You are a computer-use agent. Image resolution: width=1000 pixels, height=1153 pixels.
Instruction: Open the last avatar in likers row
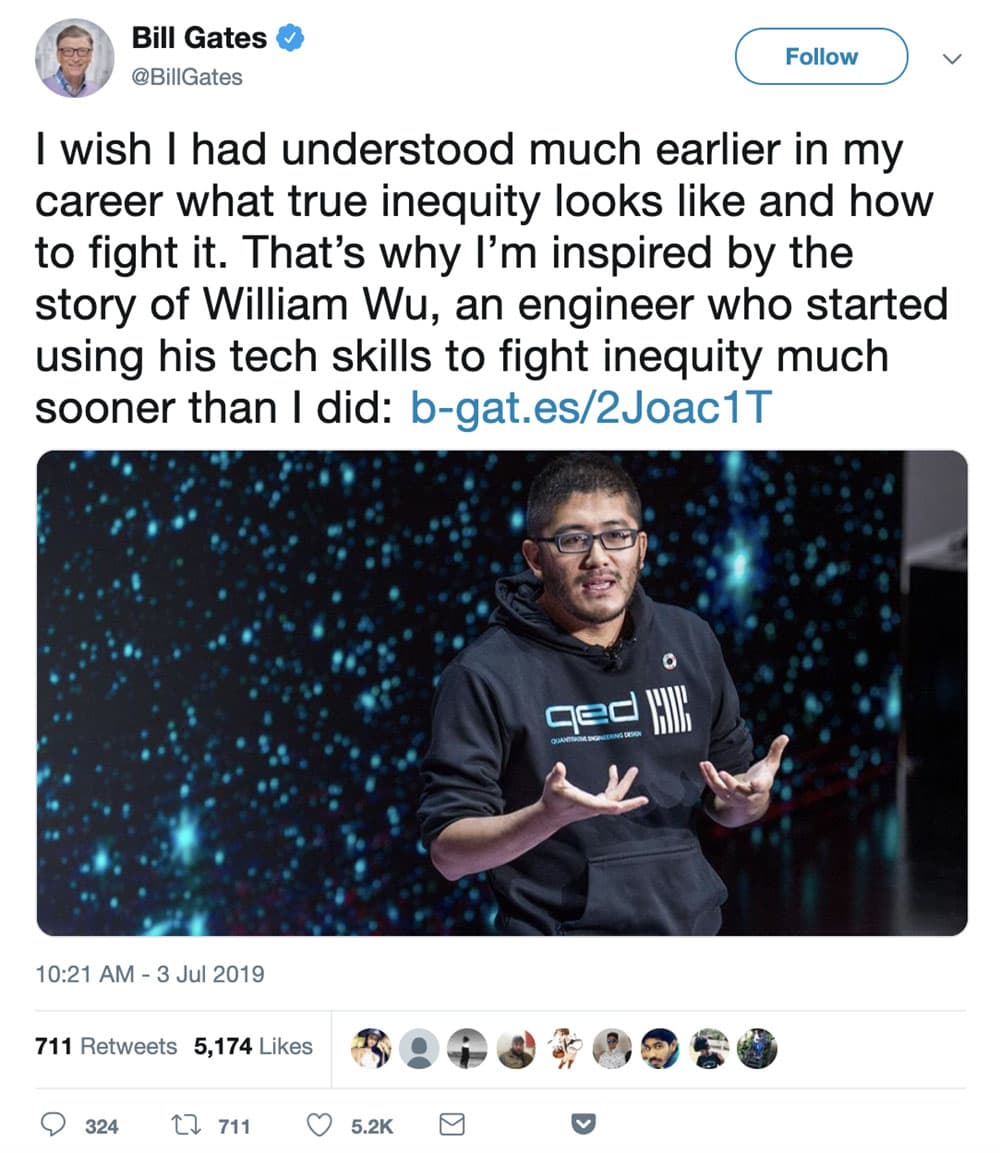tap(757, 1048)
